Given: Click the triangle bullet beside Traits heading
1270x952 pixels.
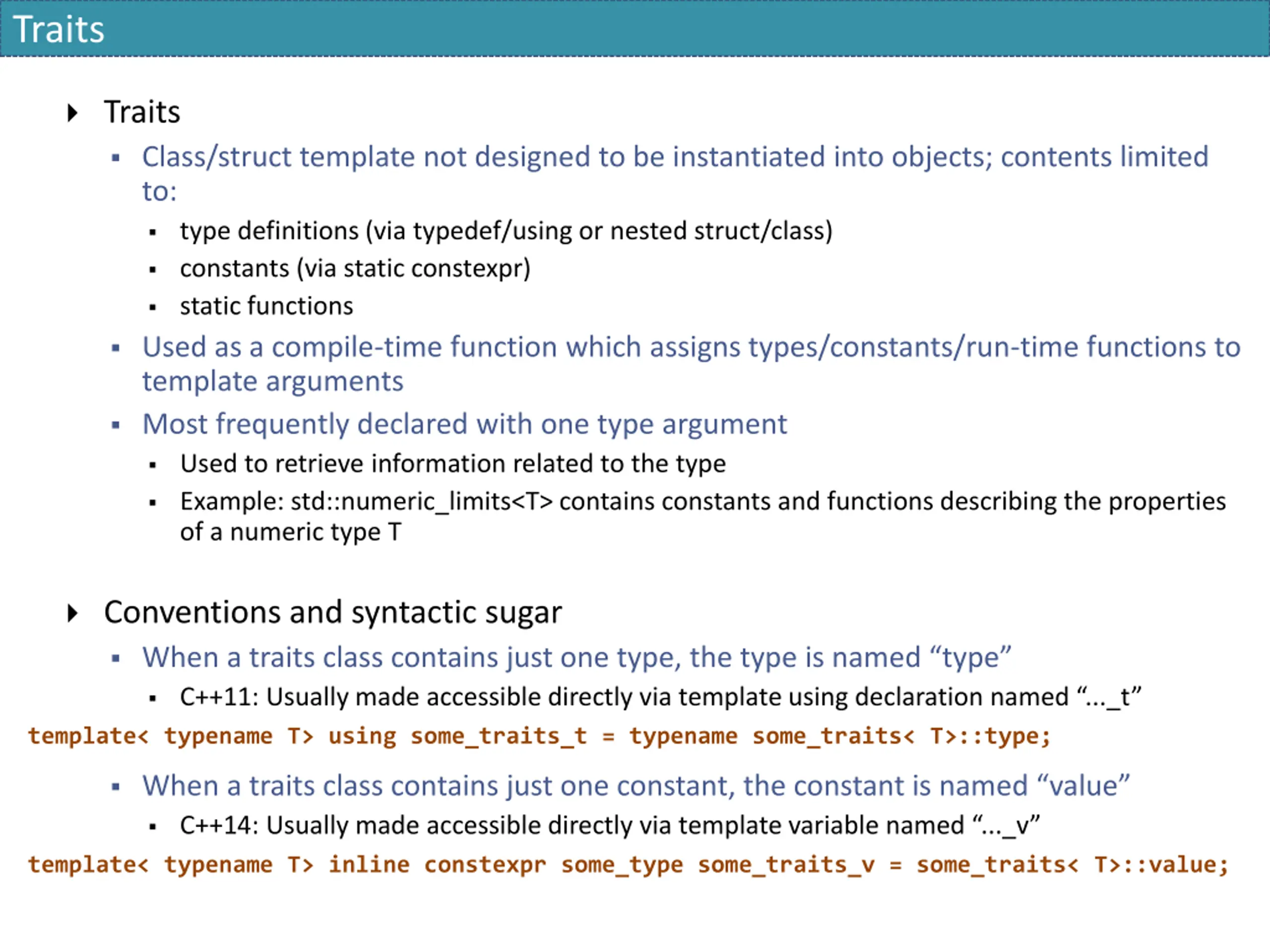Looking at the screenshot, I should [72, 113].
